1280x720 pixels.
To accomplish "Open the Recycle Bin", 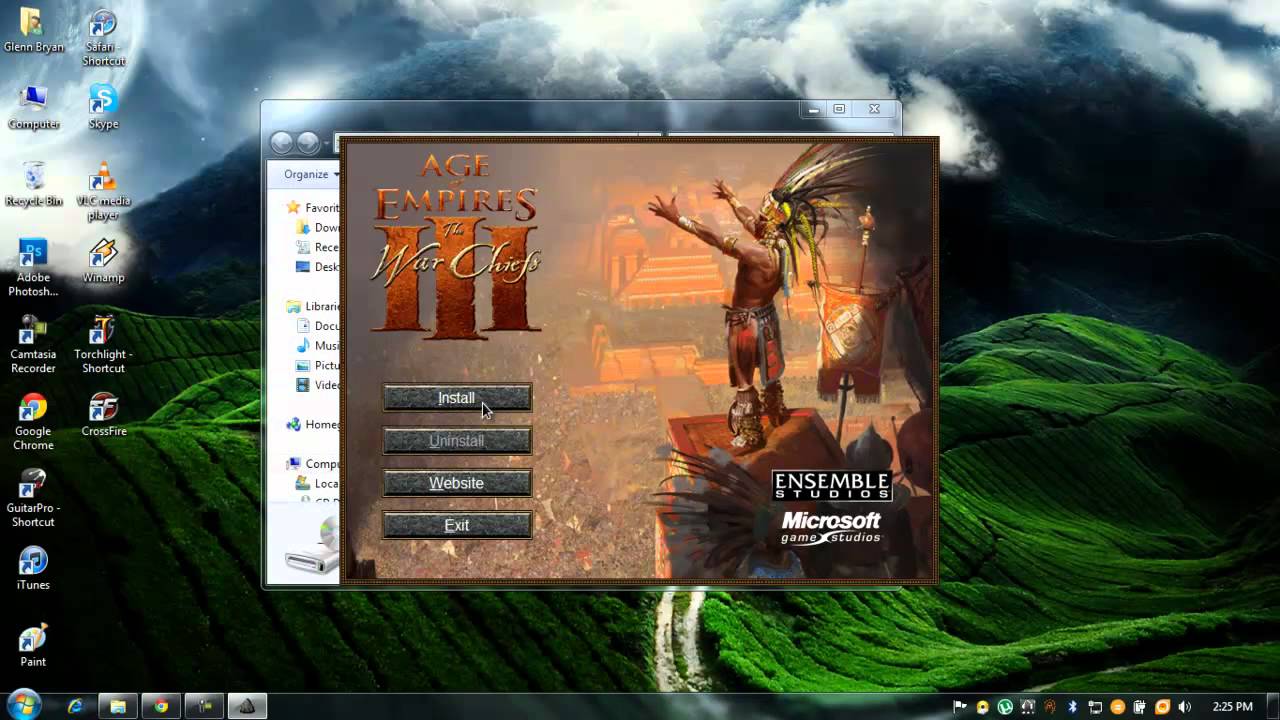I will 33,184.
